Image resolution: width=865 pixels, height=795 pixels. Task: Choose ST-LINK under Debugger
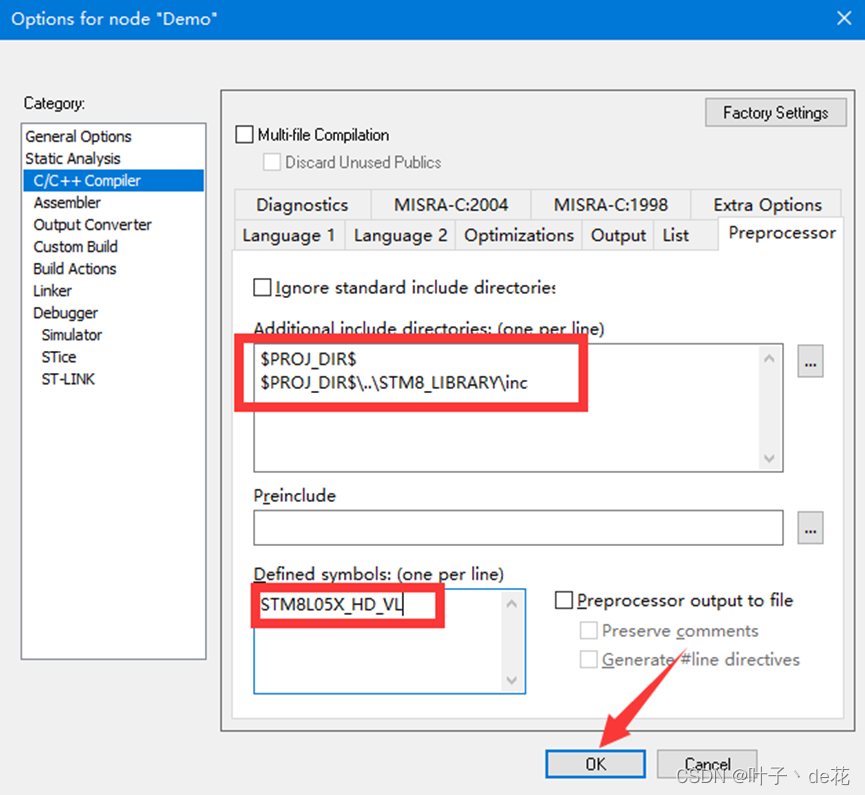pos(68,379)
